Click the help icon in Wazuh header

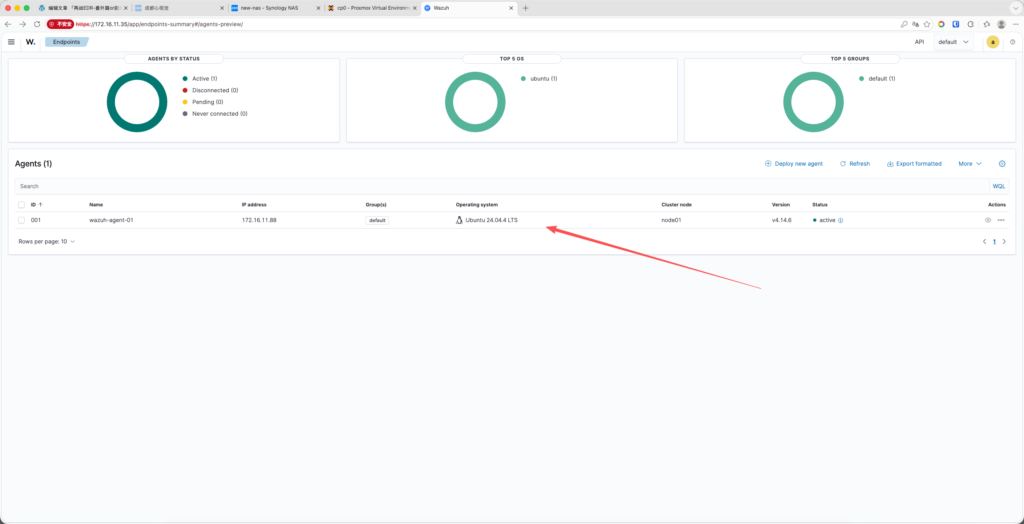point(1012,42)
